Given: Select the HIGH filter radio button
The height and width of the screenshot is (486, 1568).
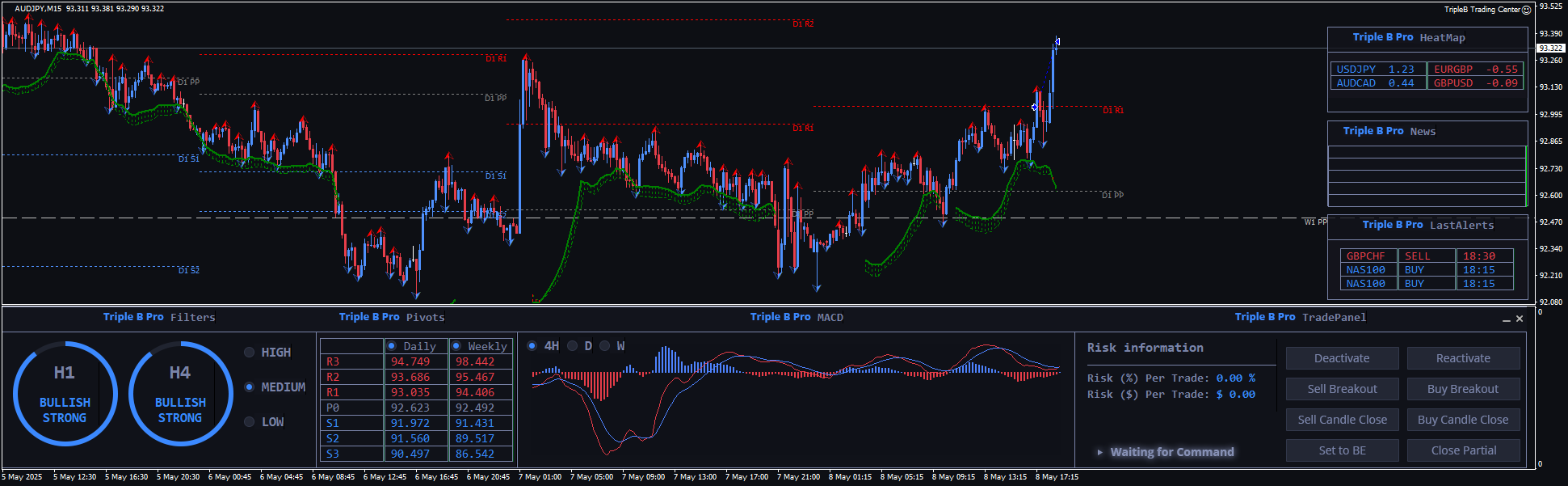Looking at the screenshot, I should click(250, 353).
